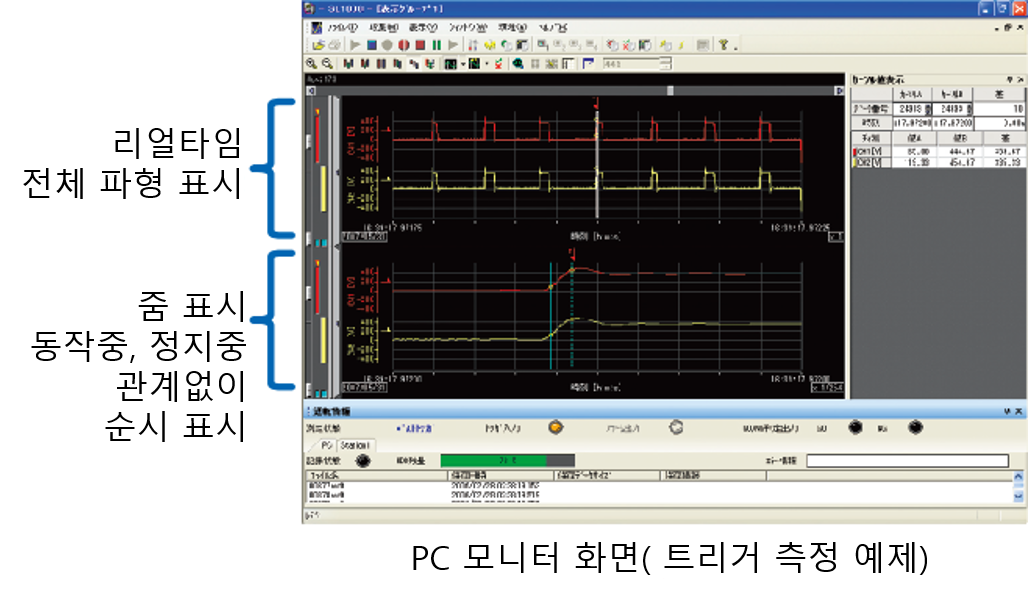Click the toolbar numeric field spinner arrows
The image size is (1028, 598).
666,64
